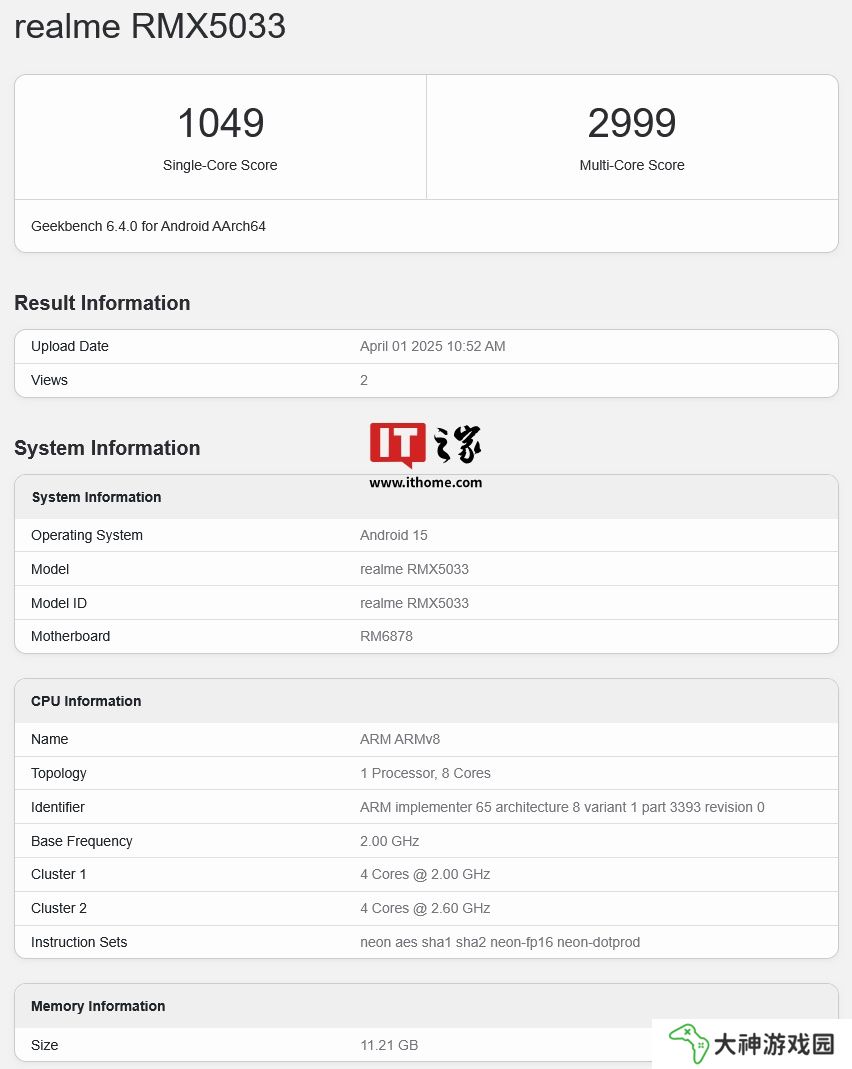Image resolution: width=852 pixels, height=1069 pixels.
Task: Click the Model ID label
Action: (x=59, y=603)
